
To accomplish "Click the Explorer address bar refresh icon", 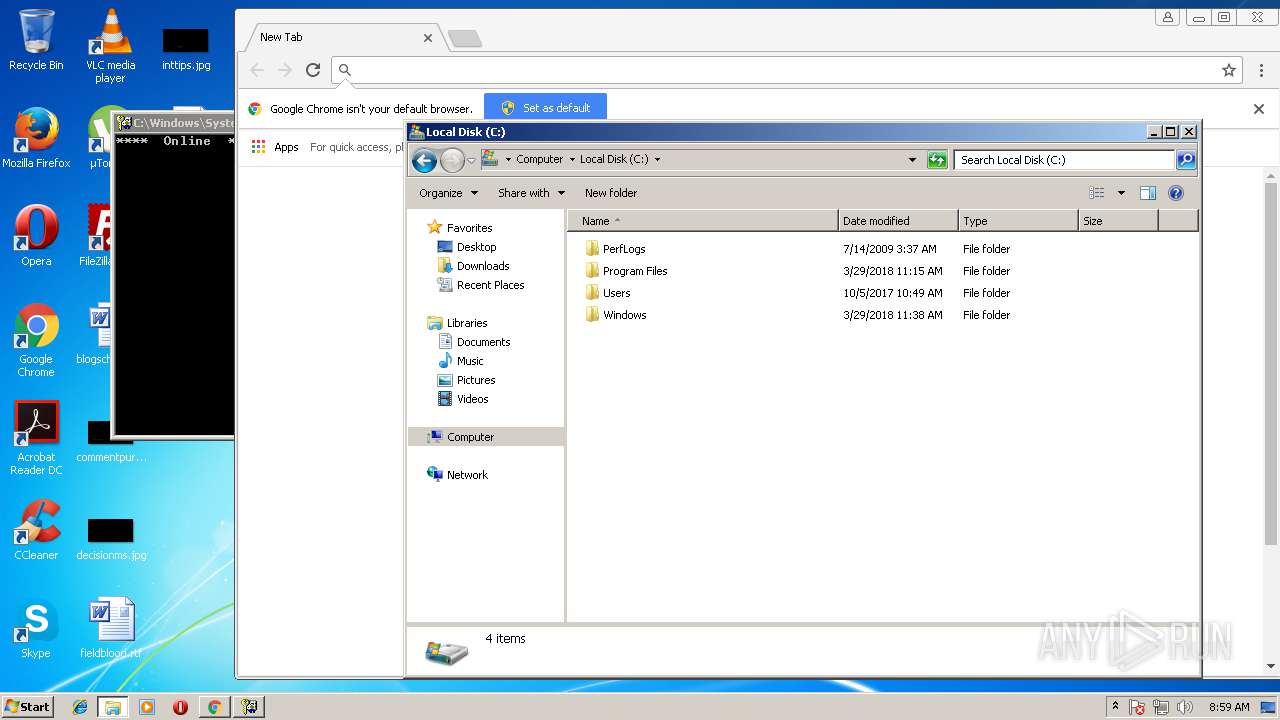I will pos(937,160).
